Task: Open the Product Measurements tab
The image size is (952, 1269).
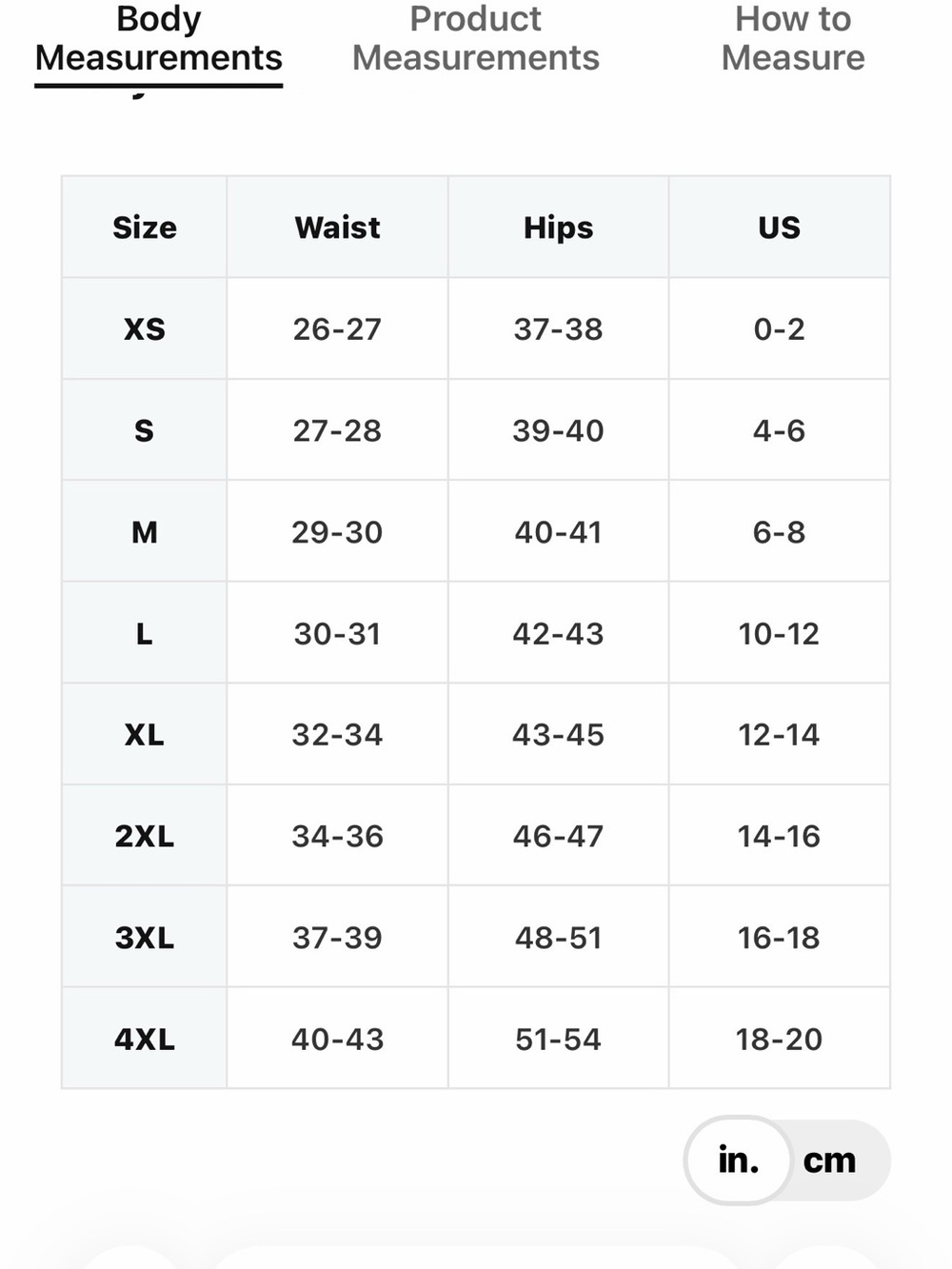Action: pyautogui.click(x=476, y=39)
